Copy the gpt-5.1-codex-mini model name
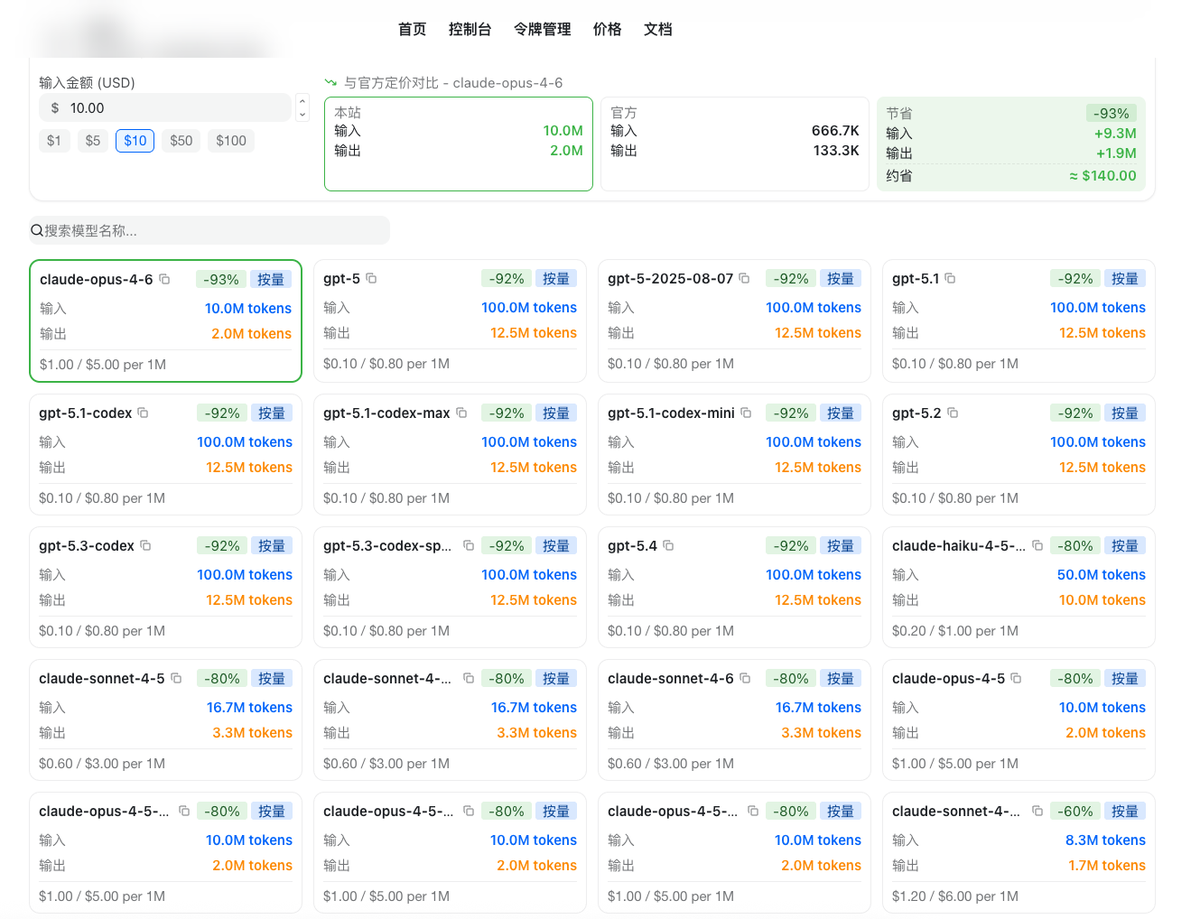1200x919 pixels. pos(745,413)
